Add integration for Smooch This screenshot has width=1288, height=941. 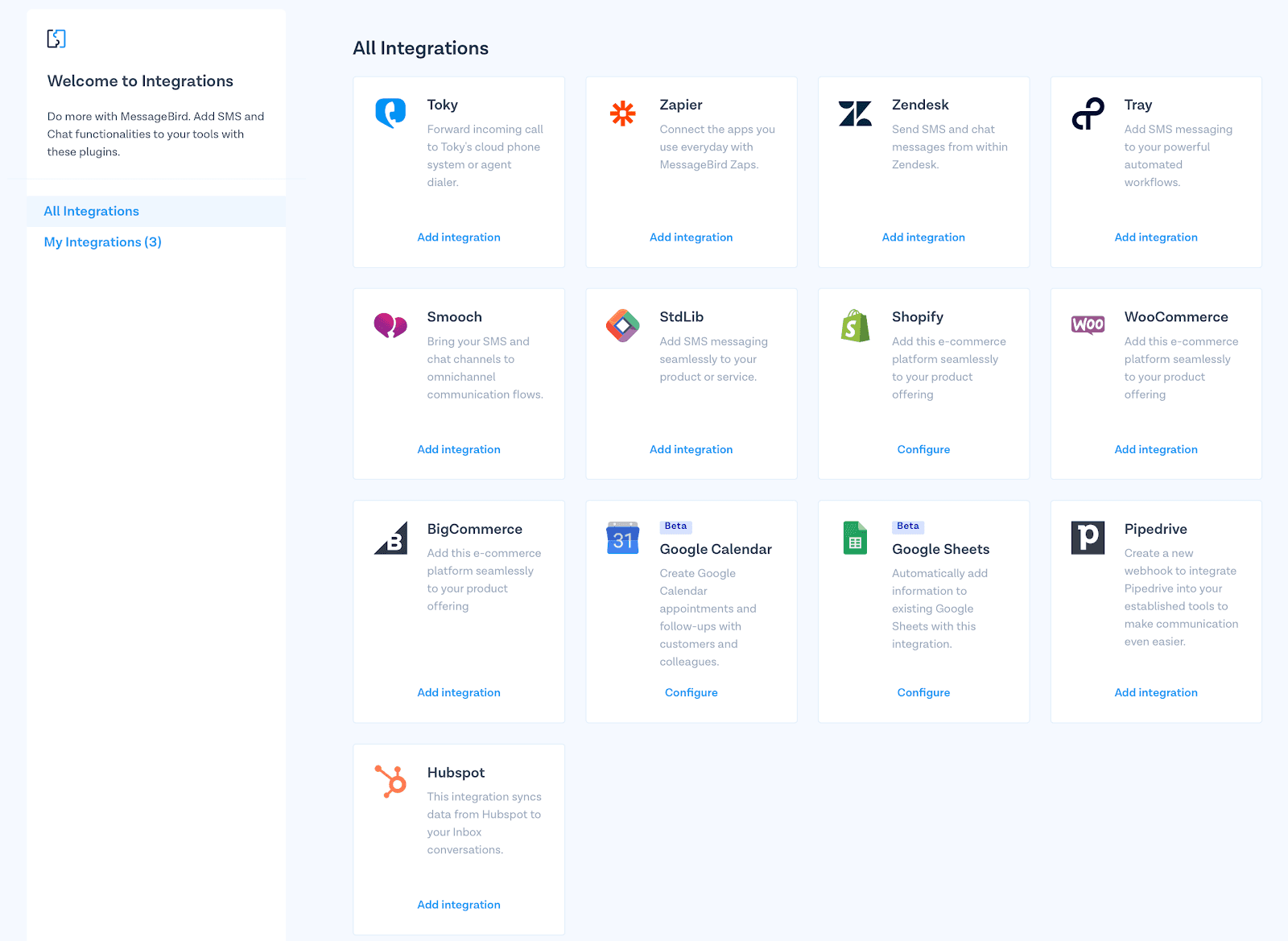tap(459, 450)
